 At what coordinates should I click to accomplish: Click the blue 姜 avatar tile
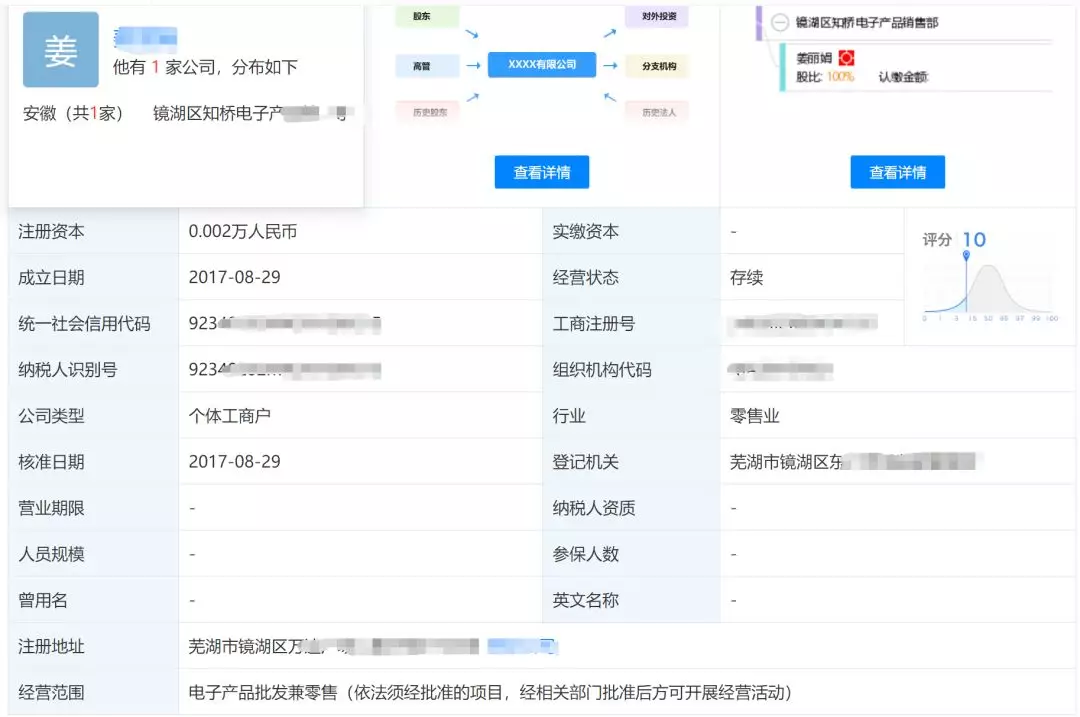click(61, 50)
